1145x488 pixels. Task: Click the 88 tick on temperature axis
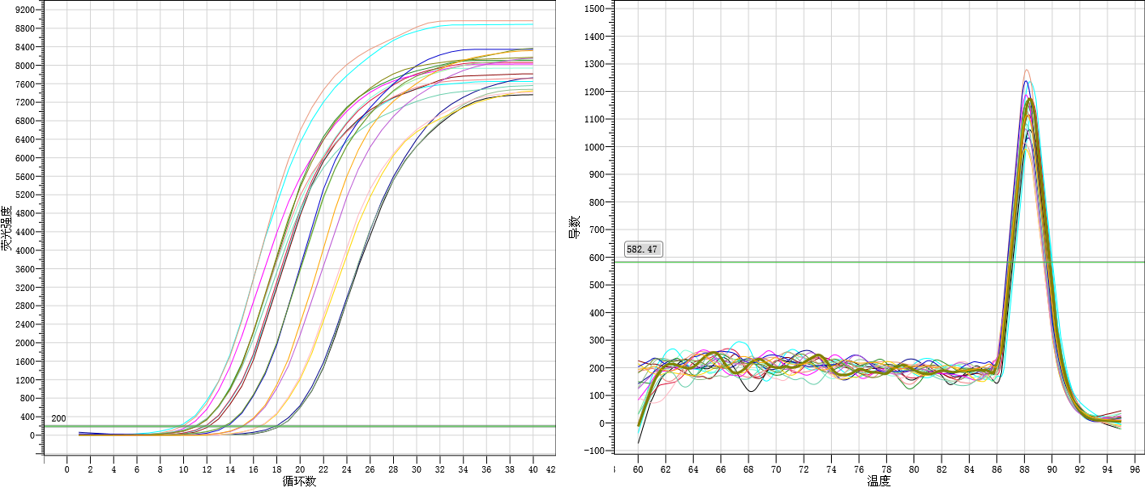coord(1026,468)
